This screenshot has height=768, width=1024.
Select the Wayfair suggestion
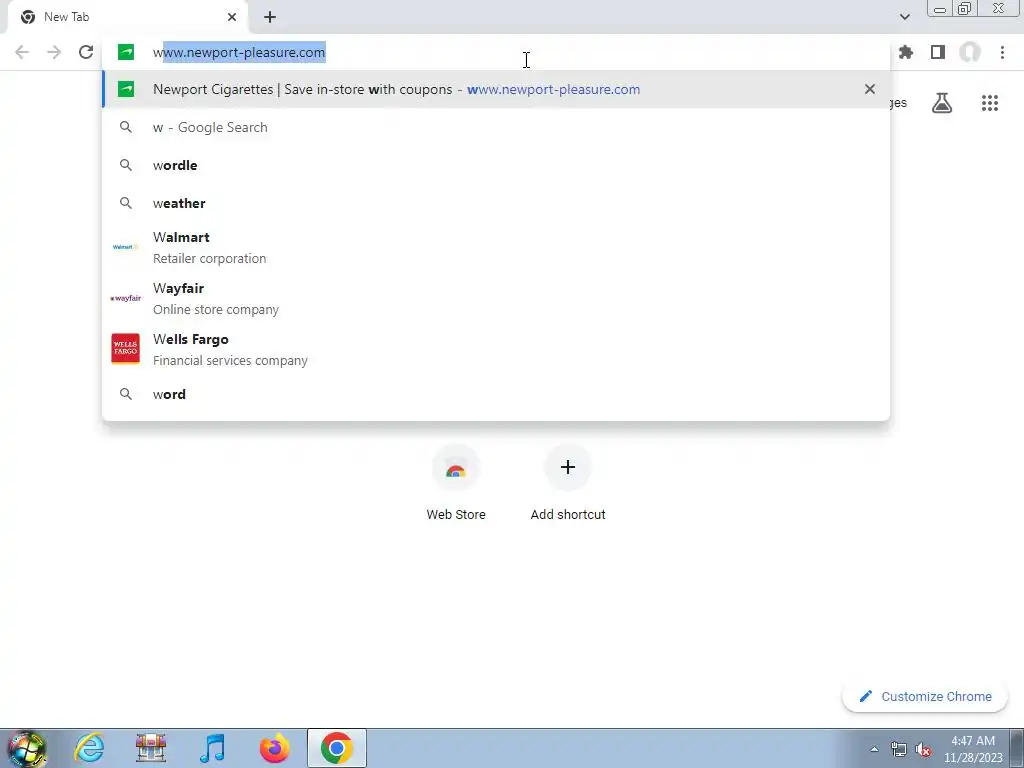[x=496, y=298]
